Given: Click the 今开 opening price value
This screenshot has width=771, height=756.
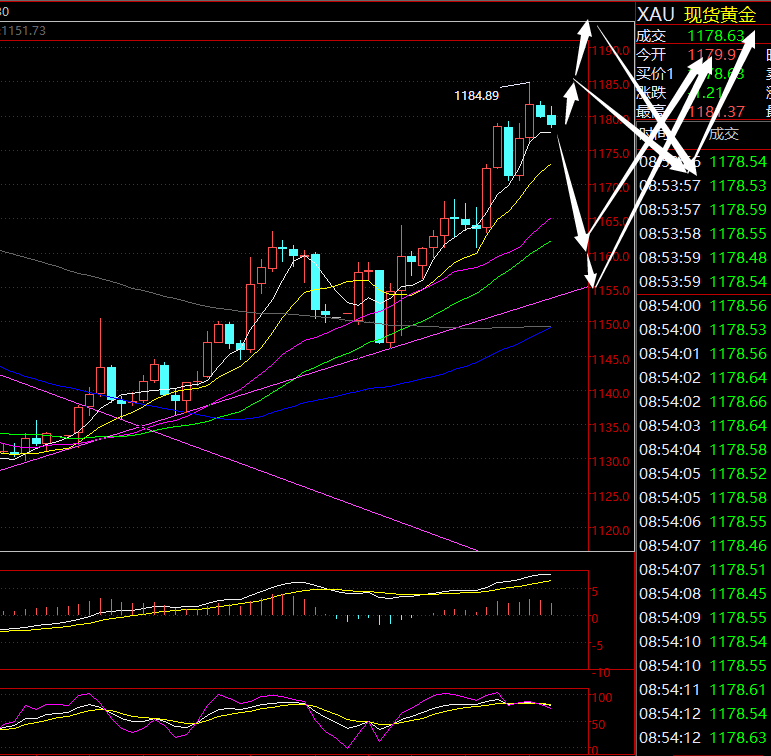Looking at the screenshot, I should point(714,55).
